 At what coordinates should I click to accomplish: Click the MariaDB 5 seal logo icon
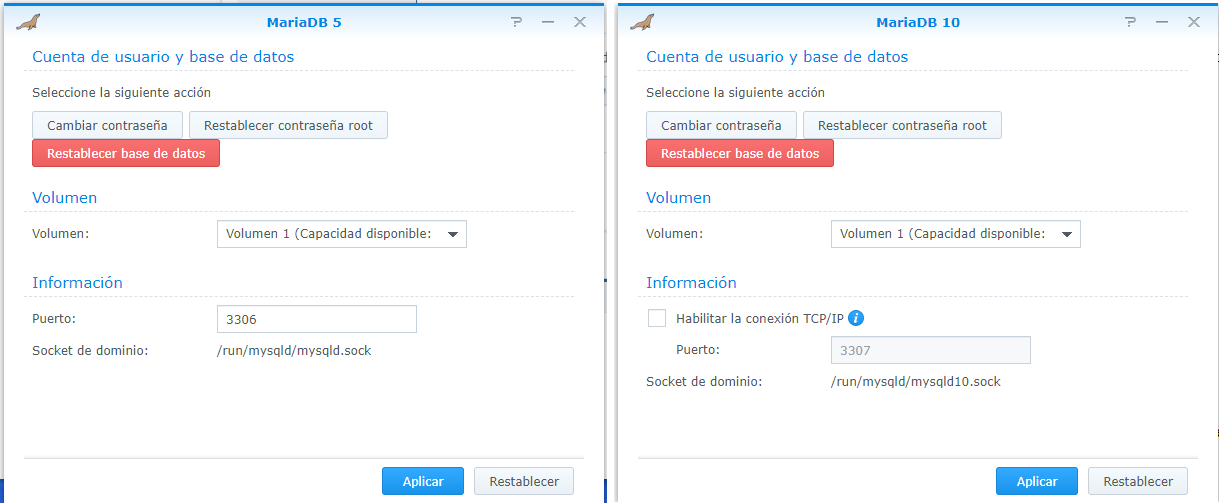click(x=29, y=22)
